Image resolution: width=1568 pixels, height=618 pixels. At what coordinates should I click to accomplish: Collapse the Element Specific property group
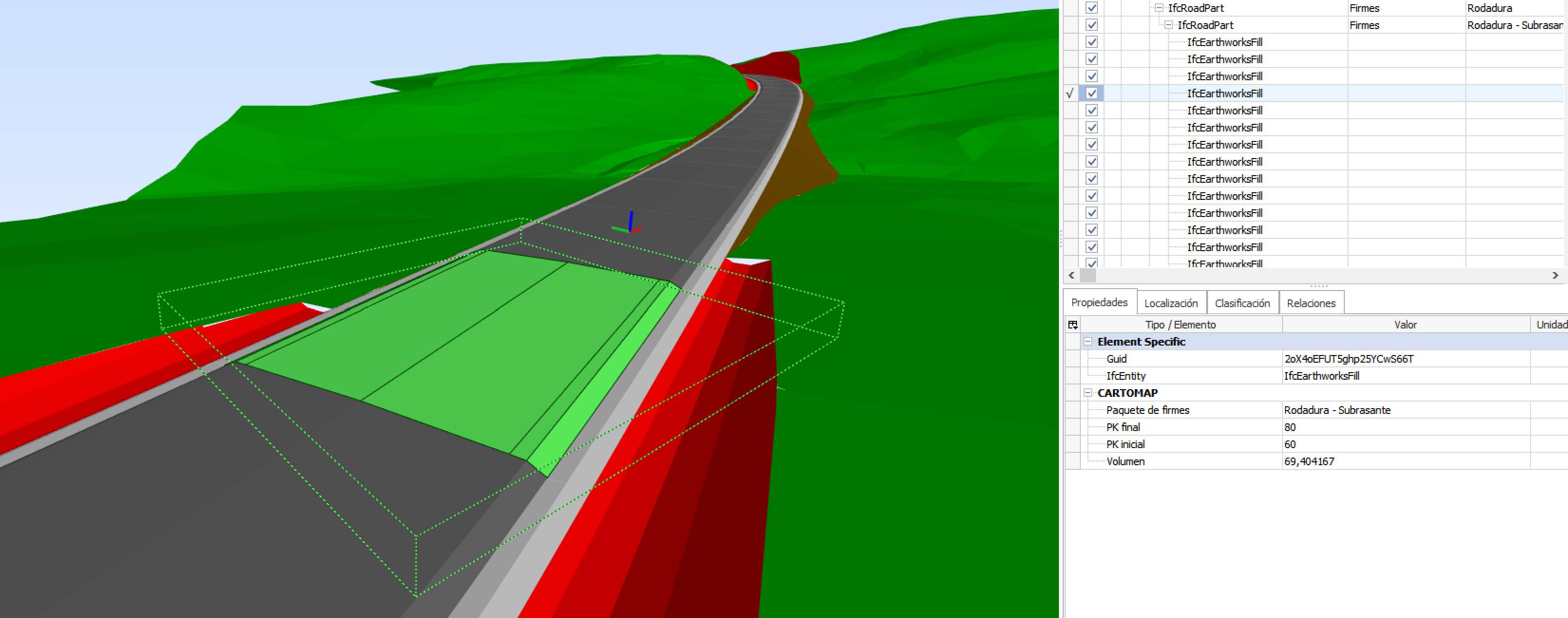click(1088, 342)
